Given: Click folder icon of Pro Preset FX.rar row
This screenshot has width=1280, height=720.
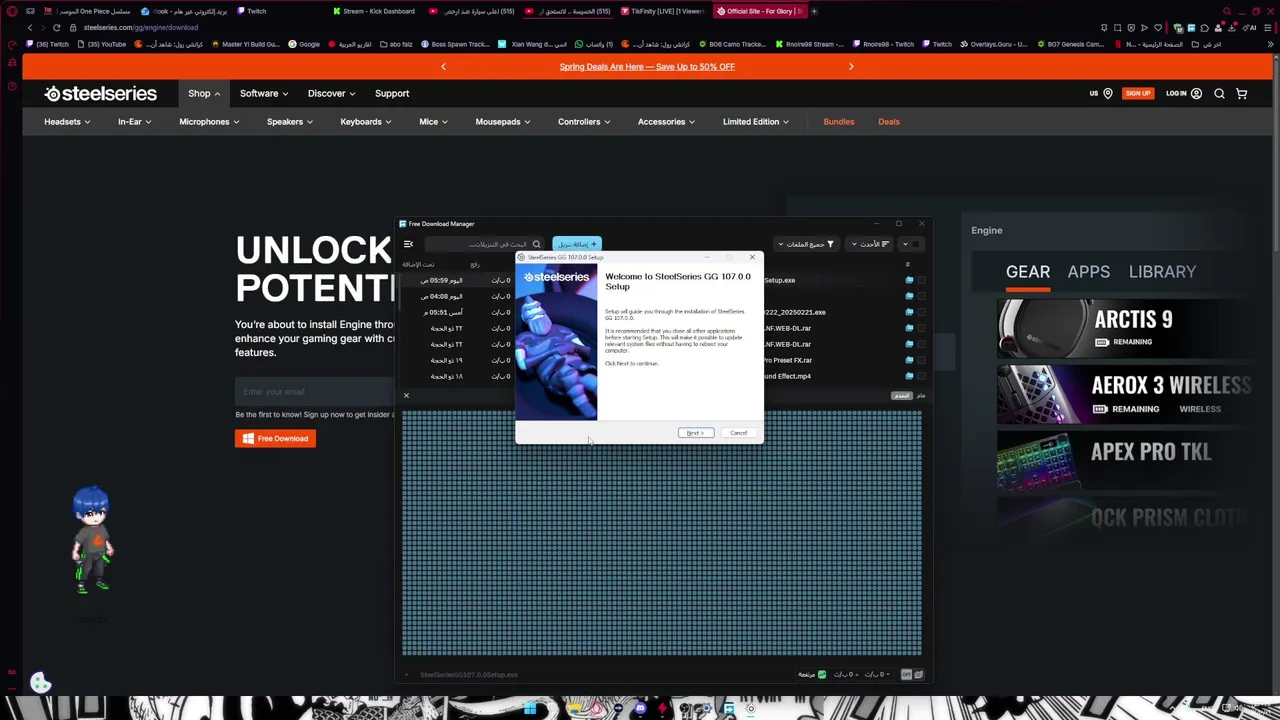Looking at the screenshot, I should (x=909, y=360).
